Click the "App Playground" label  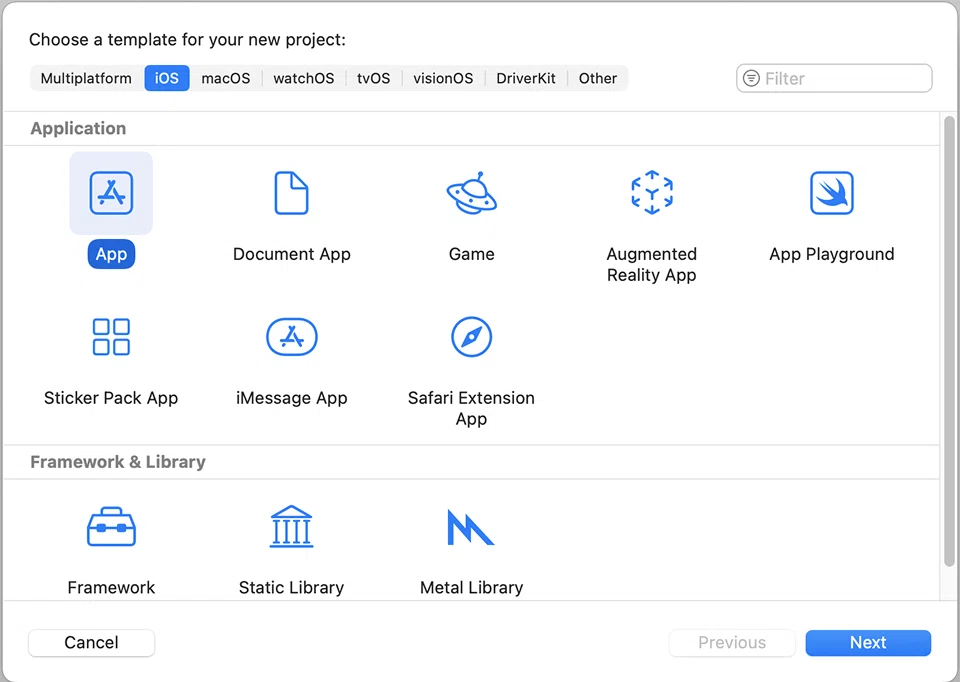pos(832,254)
